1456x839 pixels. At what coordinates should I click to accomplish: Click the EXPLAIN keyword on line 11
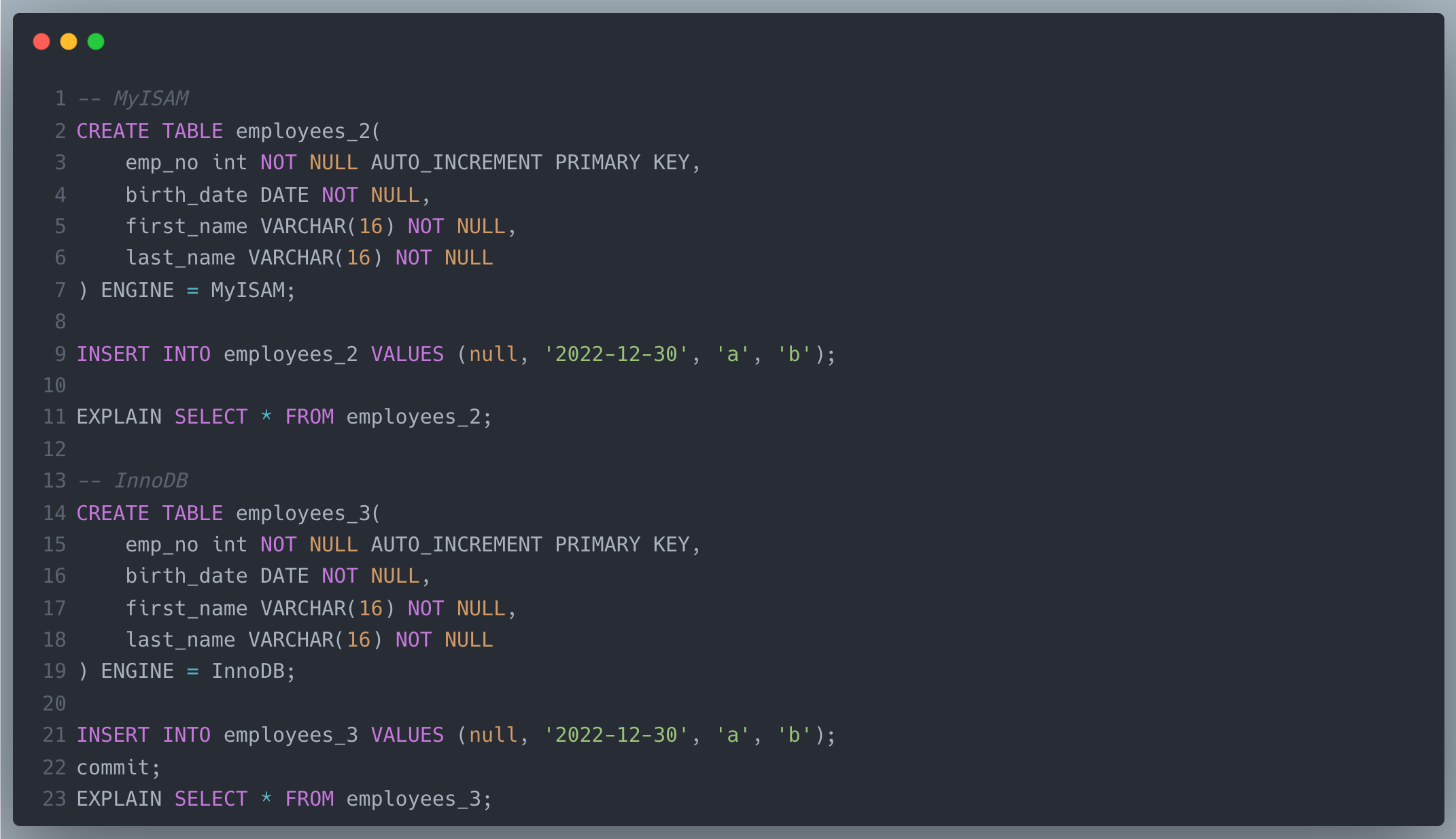pyautogui.click(x=119, y=417)
